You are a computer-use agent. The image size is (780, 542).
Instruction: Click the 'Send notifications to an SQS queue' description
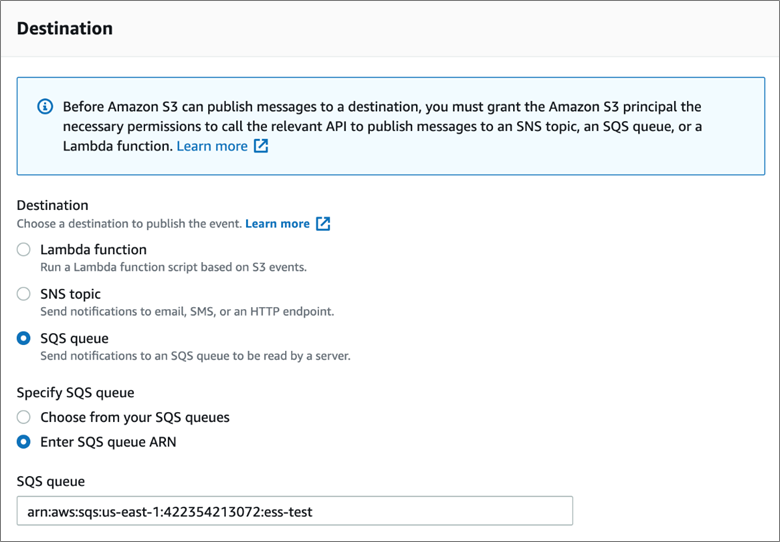click(195, 356)
